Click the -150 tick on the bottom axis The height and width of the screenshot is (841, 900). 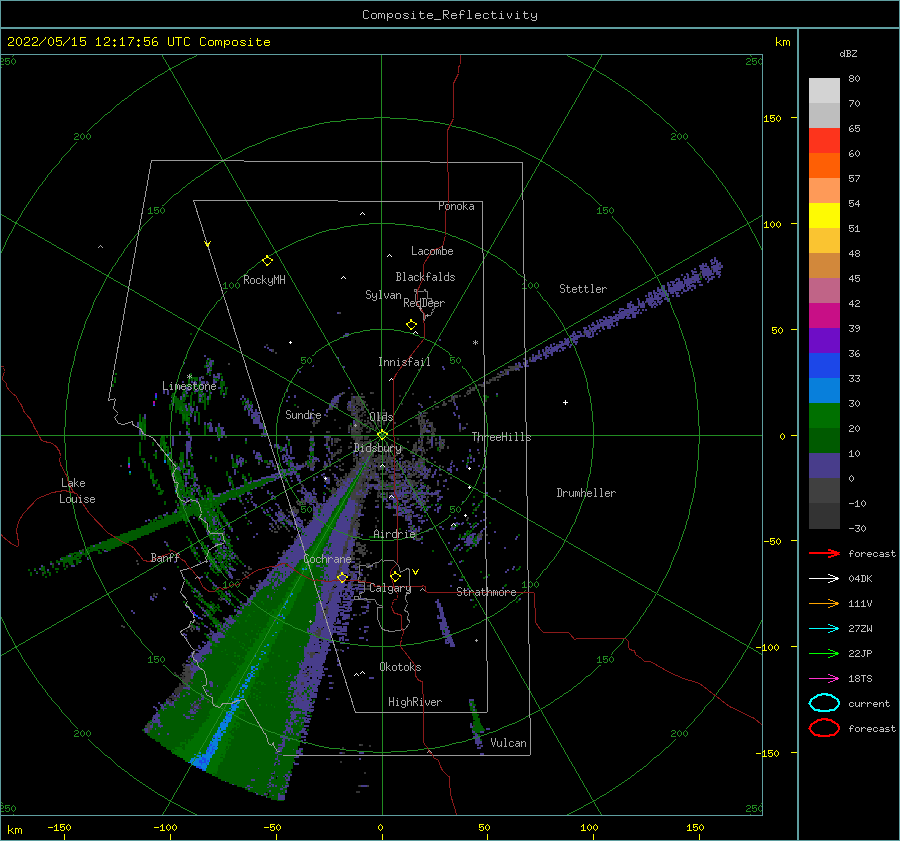59,827
